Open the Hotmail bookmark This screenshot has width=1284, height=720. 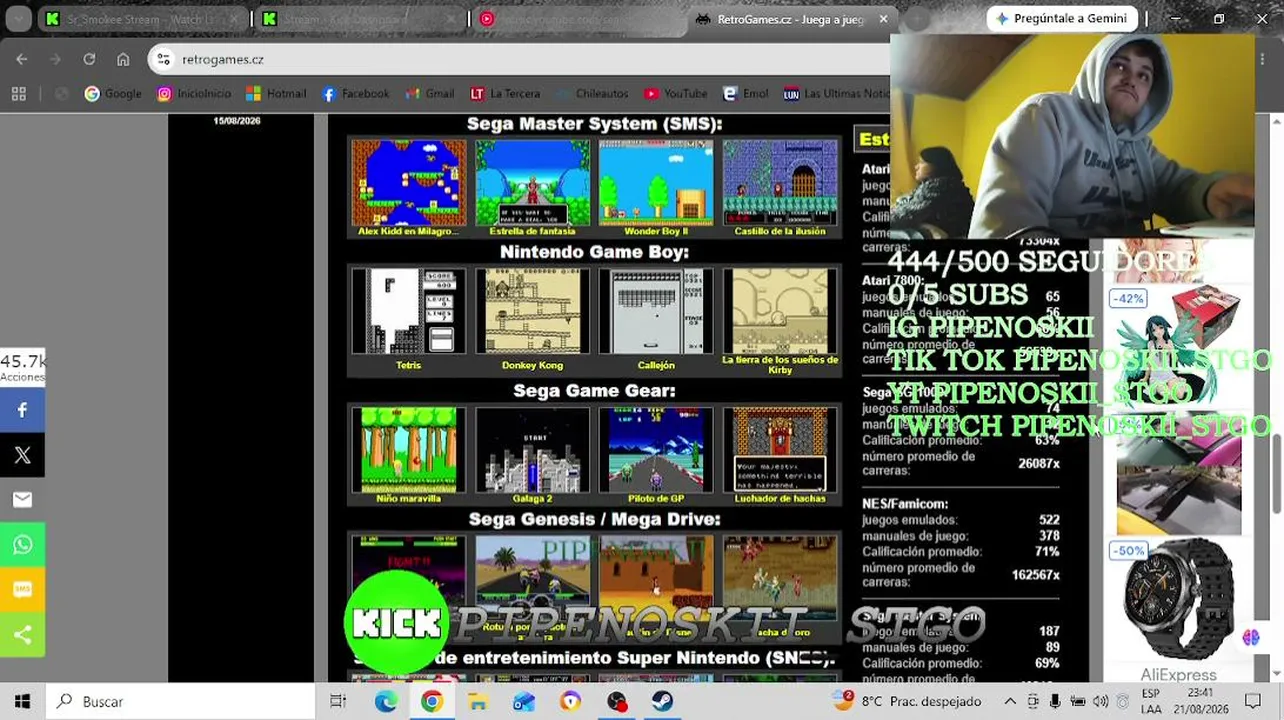tap(276, 94)
